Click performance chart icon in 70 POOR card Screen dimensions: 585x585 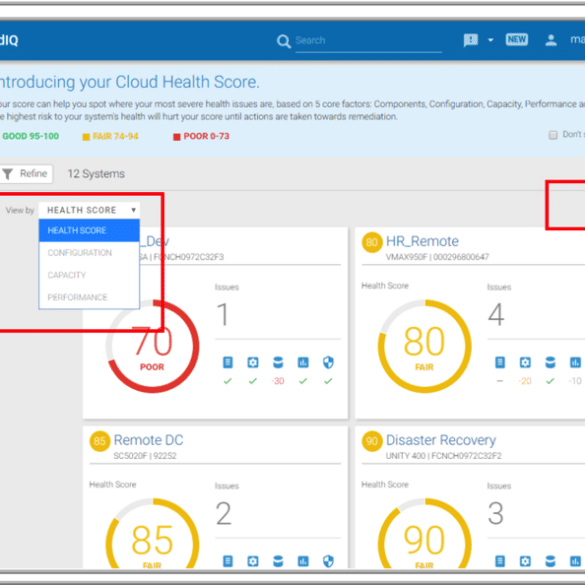303,362
